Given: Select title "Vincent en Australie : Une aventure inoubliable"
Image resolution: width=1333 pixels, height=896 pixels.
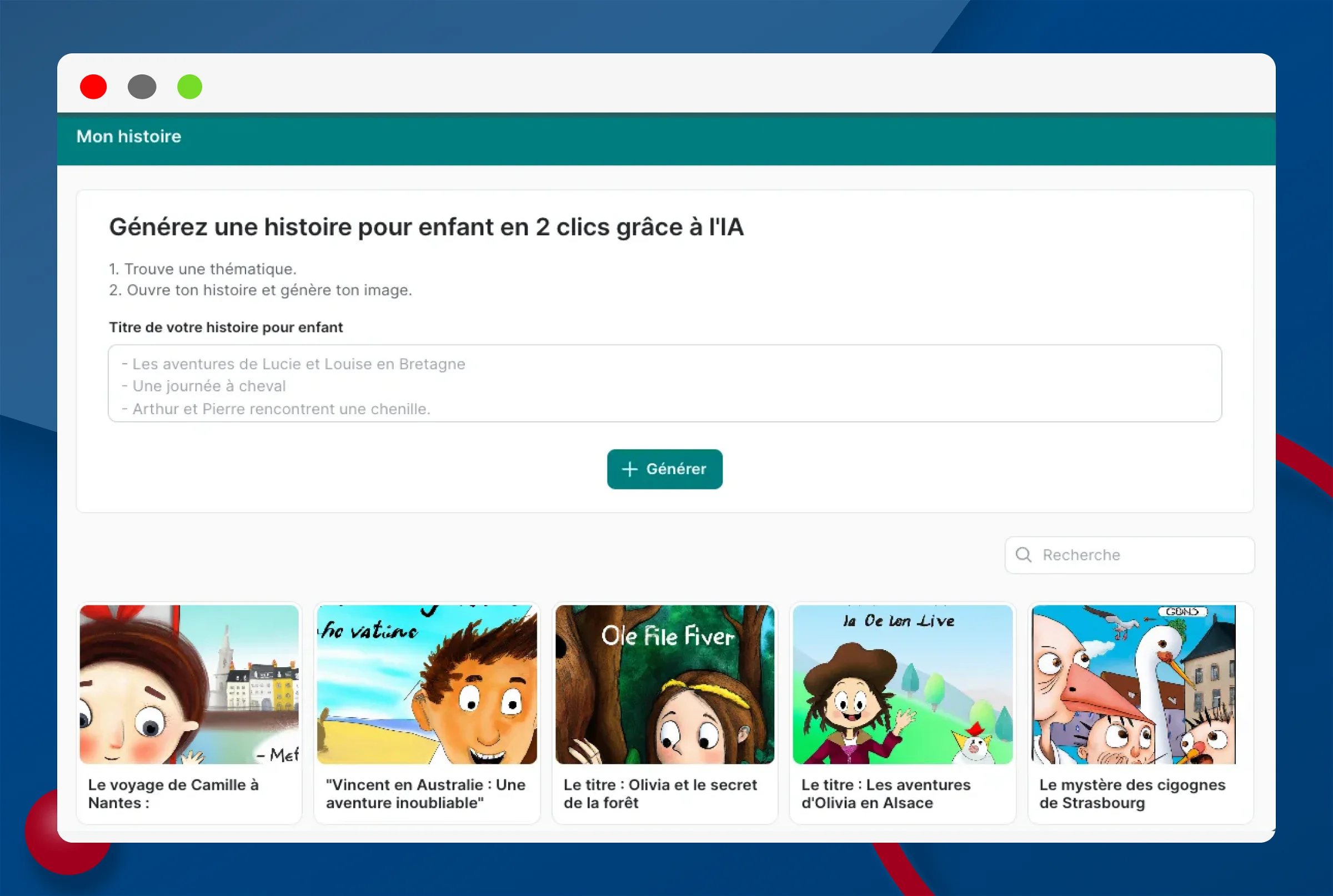Looking at the screenshot, I should [426, 794].
